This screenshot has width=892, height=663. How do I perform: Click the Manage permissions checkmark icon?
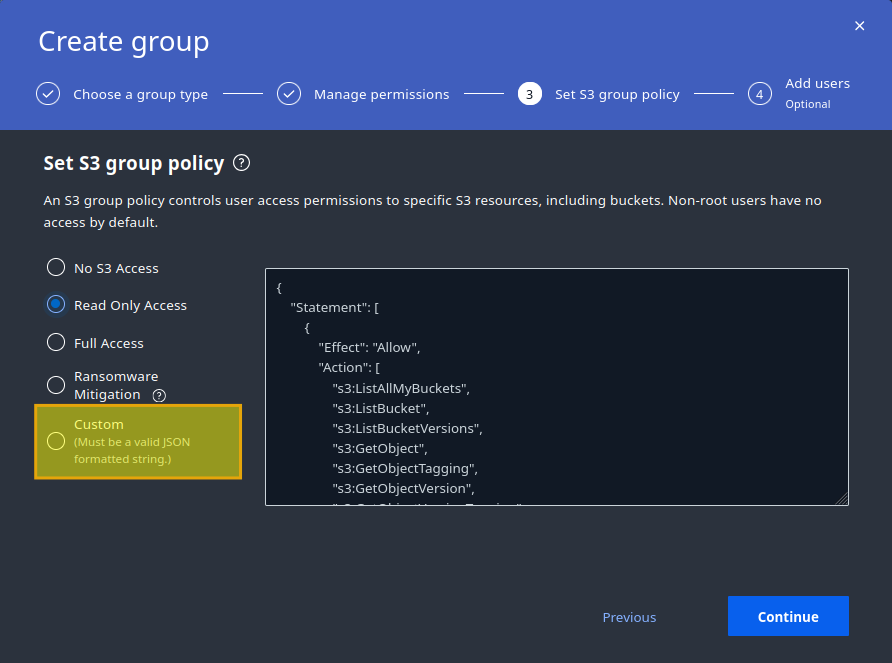[x=289, y=94]
